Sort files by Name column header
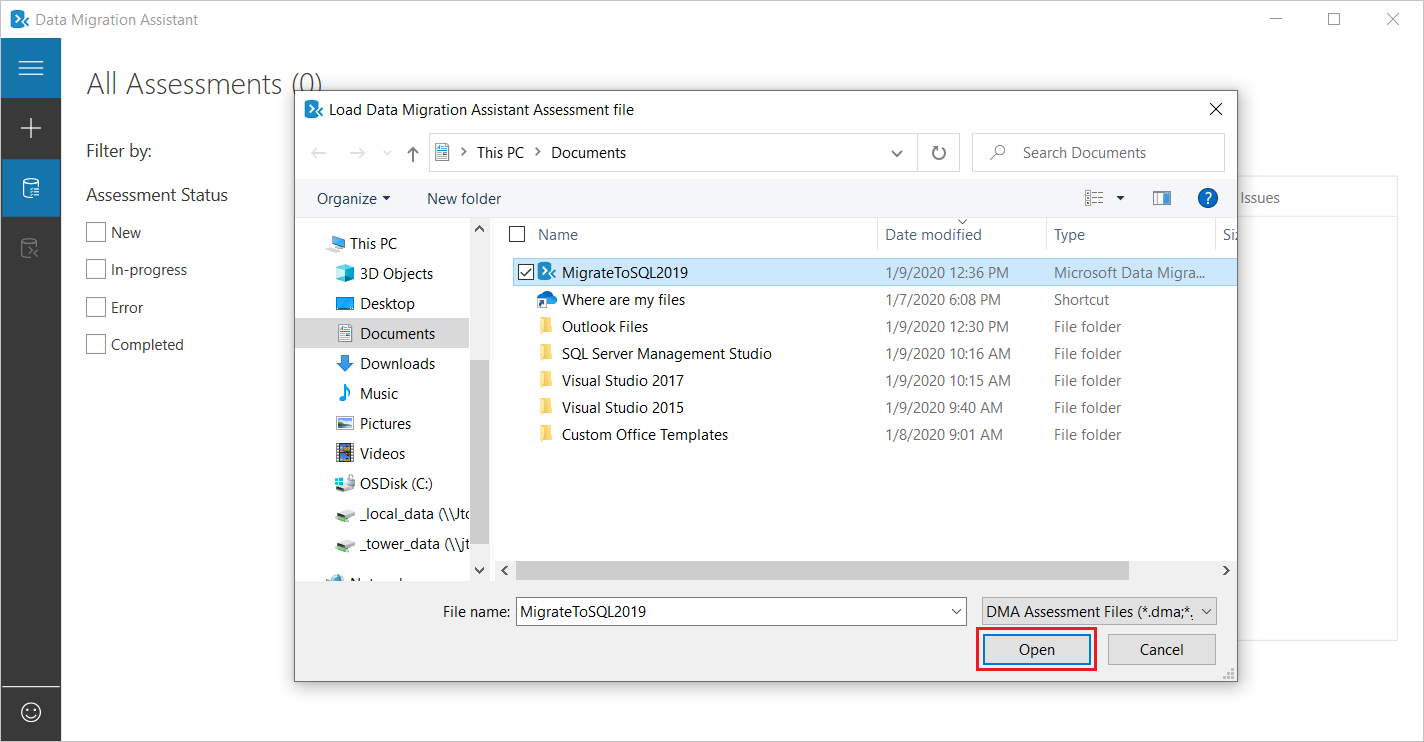This screenshot has height=742, width=1424. point(558,234)
